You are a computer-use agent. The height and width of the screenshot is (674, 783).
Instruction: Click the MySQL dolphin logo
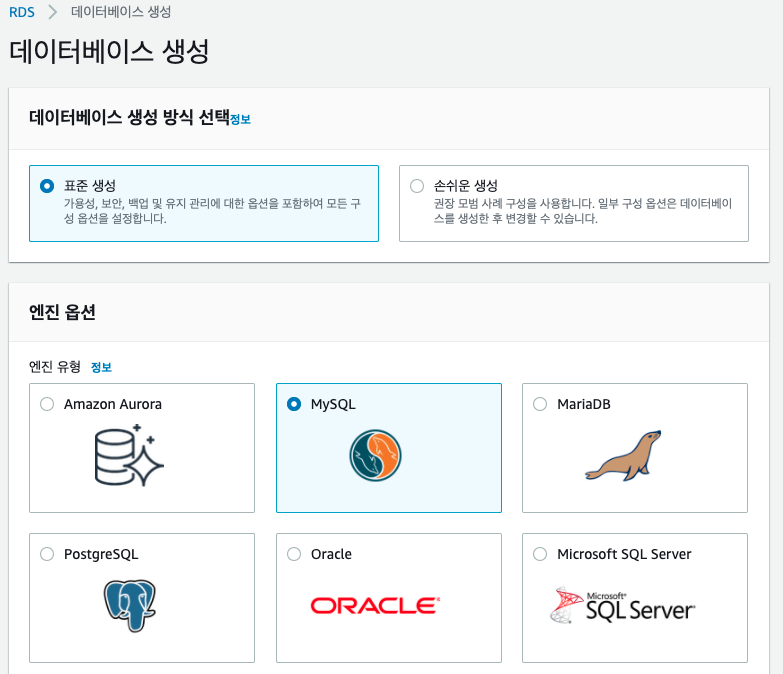(376, 455)
